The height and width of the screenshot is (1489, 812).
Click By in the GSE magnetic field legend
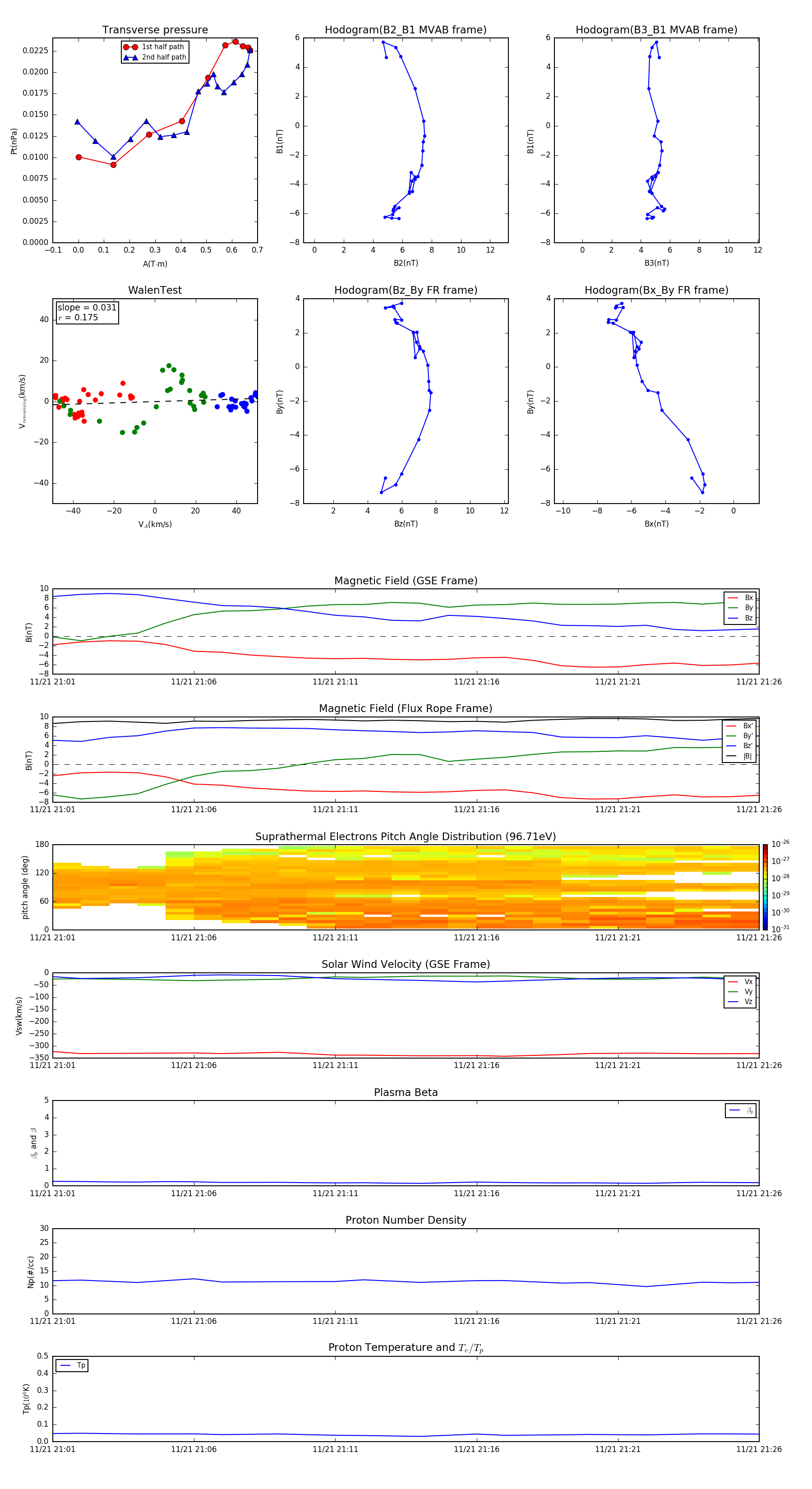point(740,608)
